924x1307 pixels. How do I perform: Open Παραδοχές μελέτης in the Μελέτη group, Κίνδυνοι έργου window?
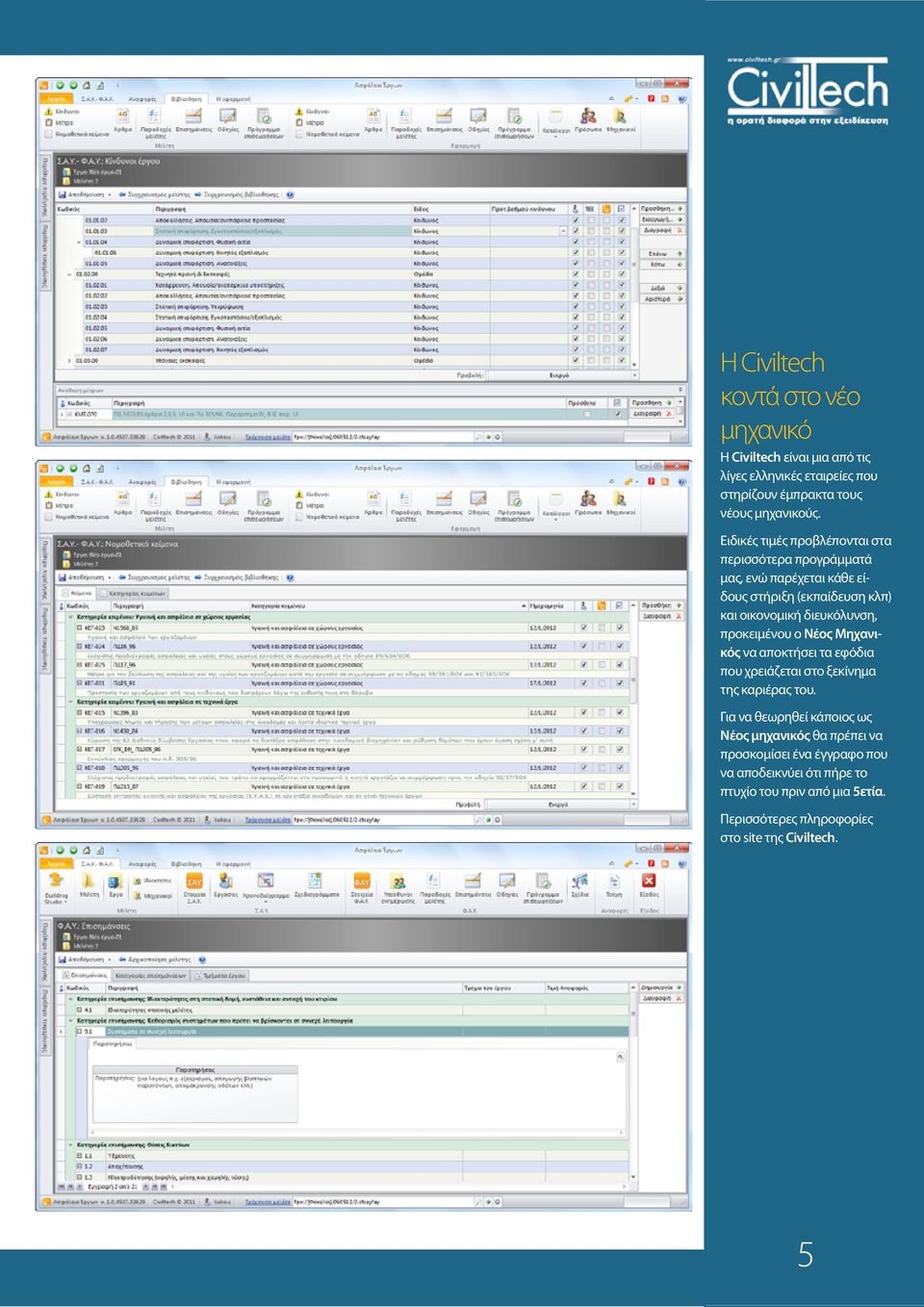pyautogui.click(x=156, y=122)
